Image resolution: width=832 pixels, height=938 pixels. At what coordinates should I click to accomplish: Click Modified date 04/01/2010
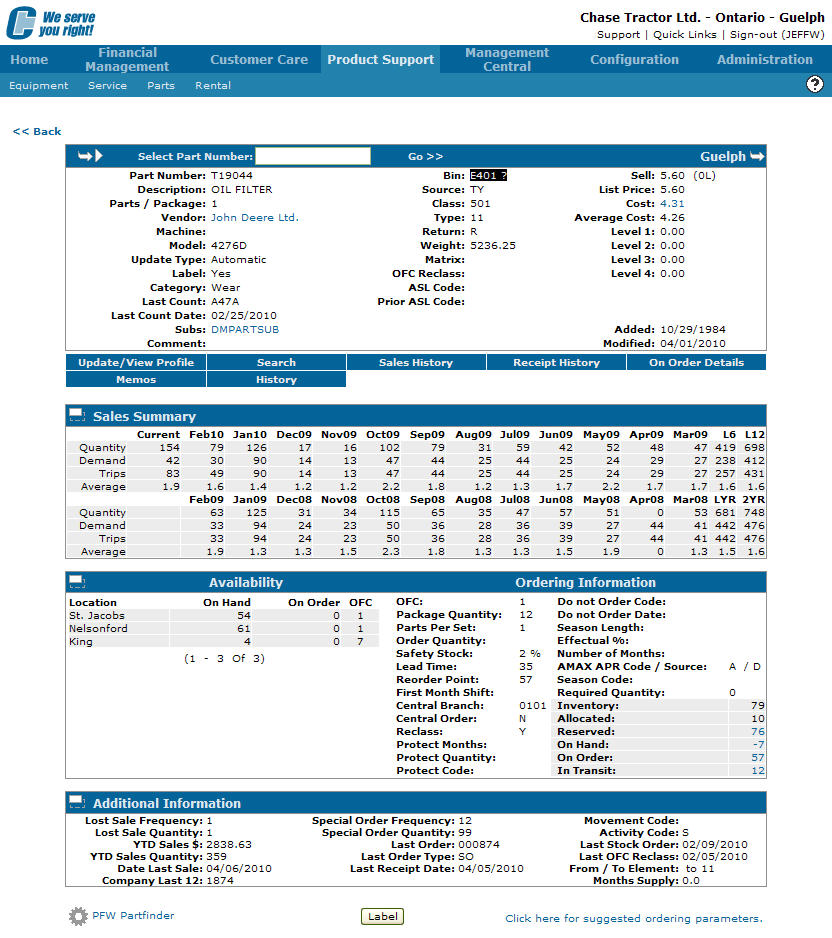click(693, 343)
